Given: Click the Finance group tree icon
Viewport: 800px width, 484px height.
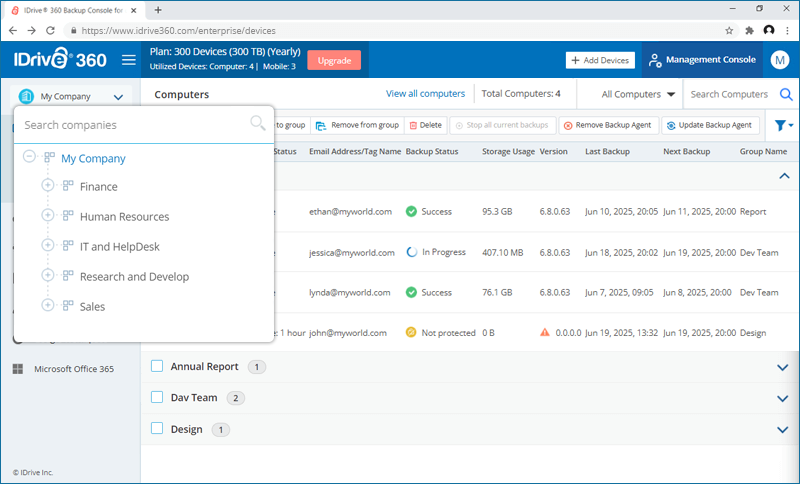Looking at the screenshot, I should [x=68, y=186].
